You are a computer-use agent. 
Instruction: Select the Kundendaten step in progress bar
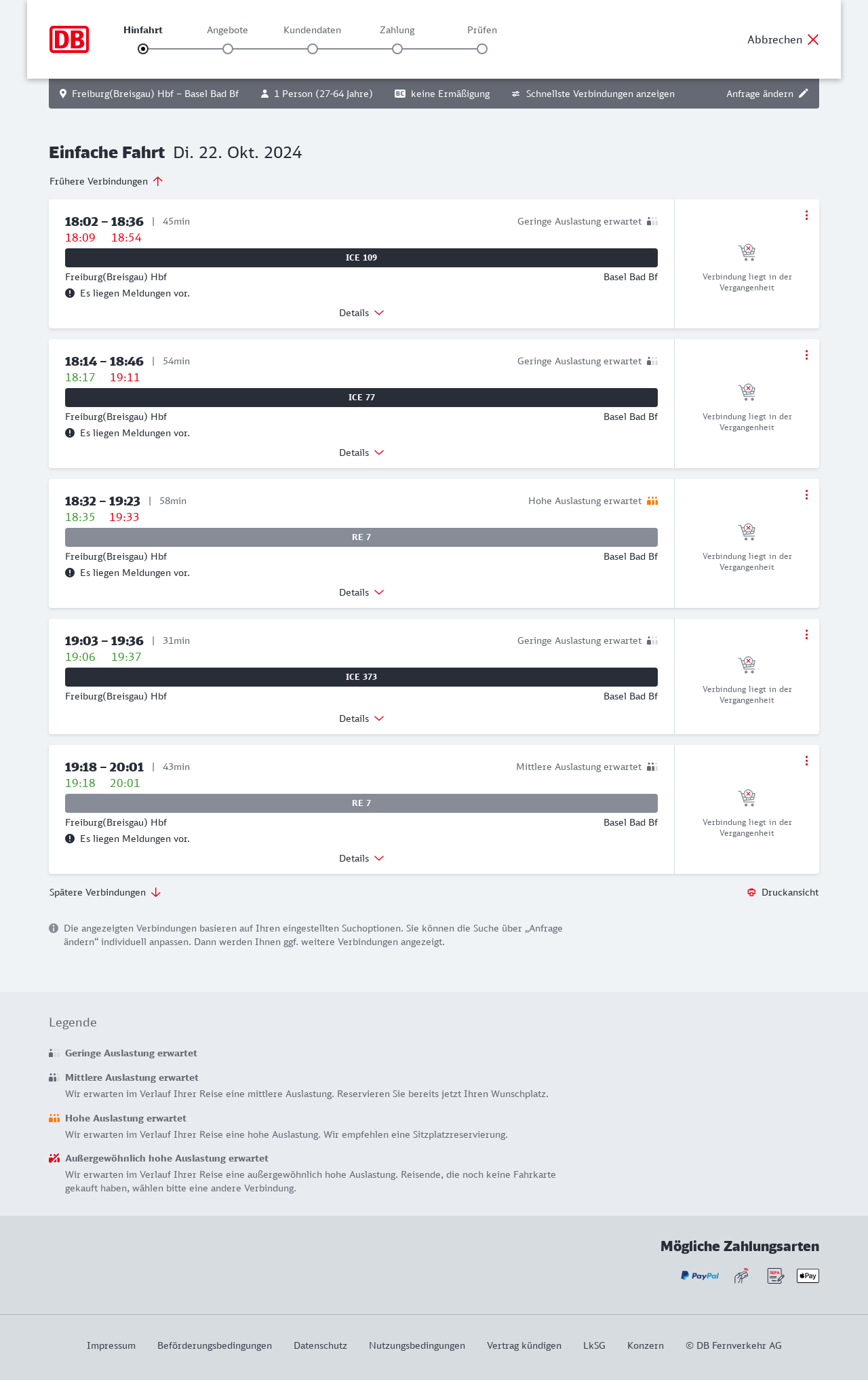313,49
